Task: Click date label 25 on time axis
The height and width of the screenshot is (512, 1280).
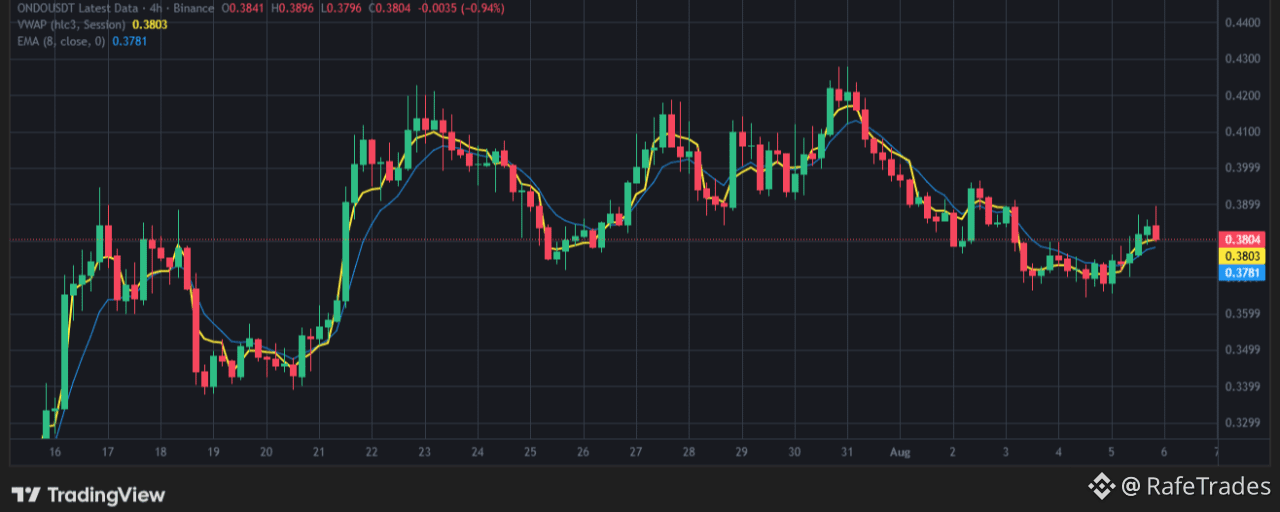Action: point(530,452)
